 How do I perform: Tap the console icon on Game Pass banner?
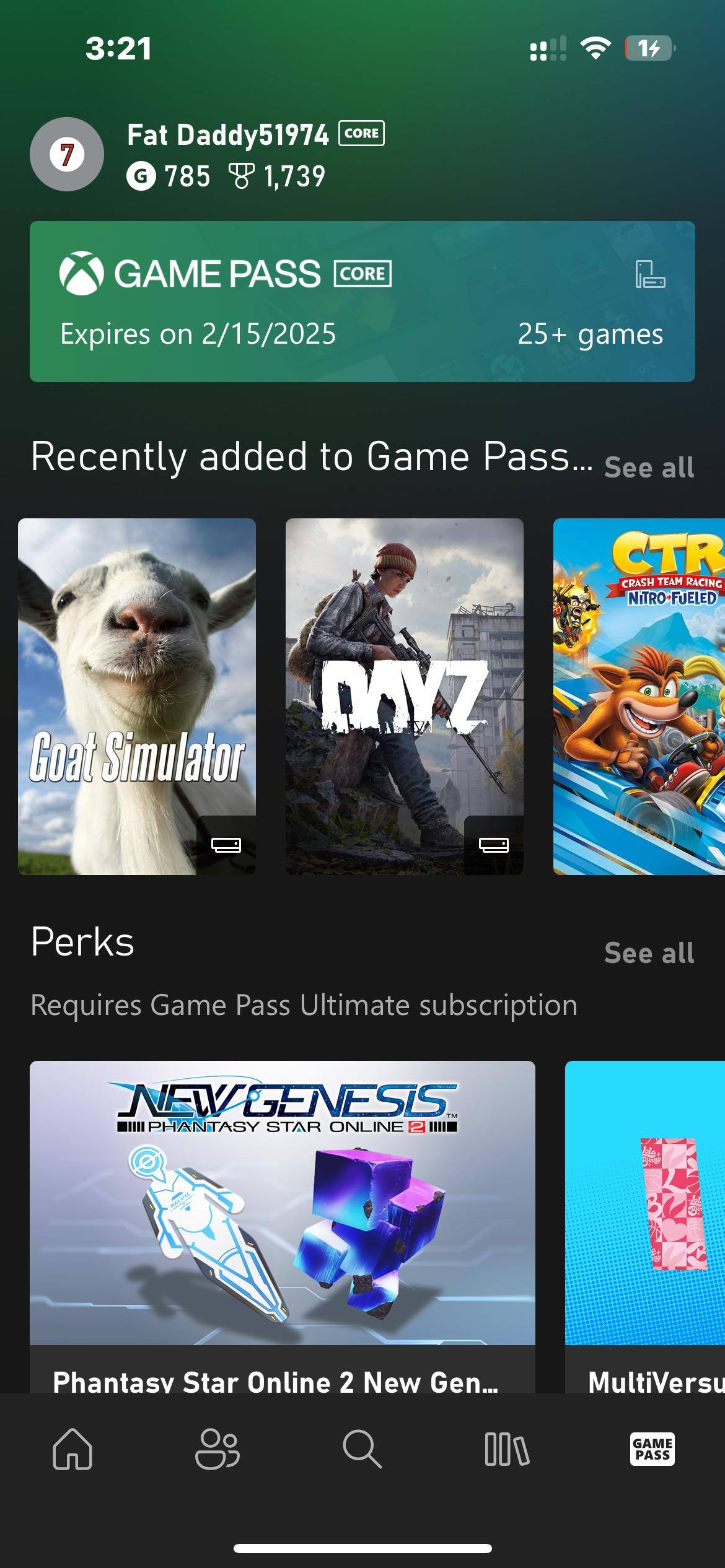click(x=650, y=274)
